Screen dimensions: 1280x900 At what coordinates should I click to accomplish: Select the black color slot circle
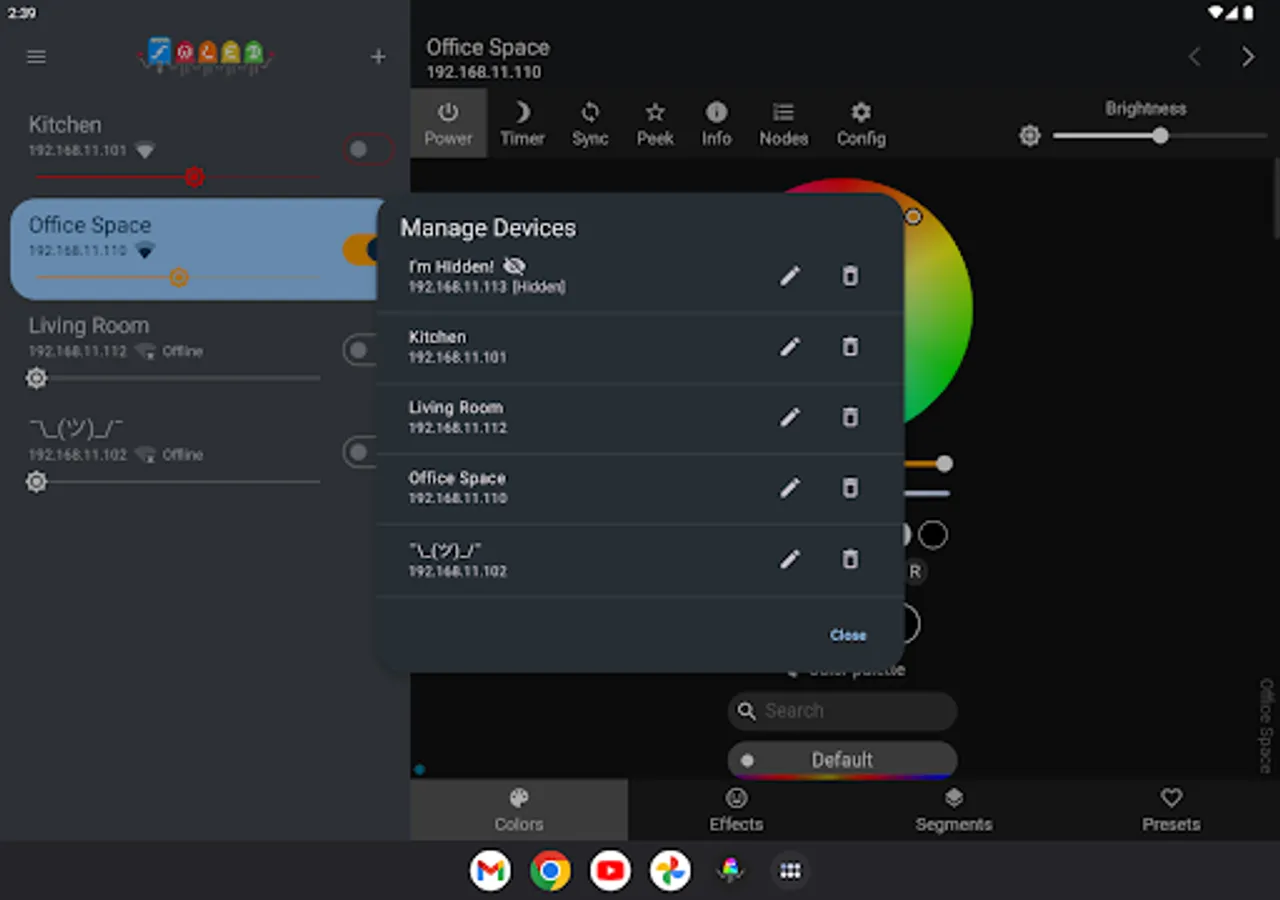tap(933, 535)
